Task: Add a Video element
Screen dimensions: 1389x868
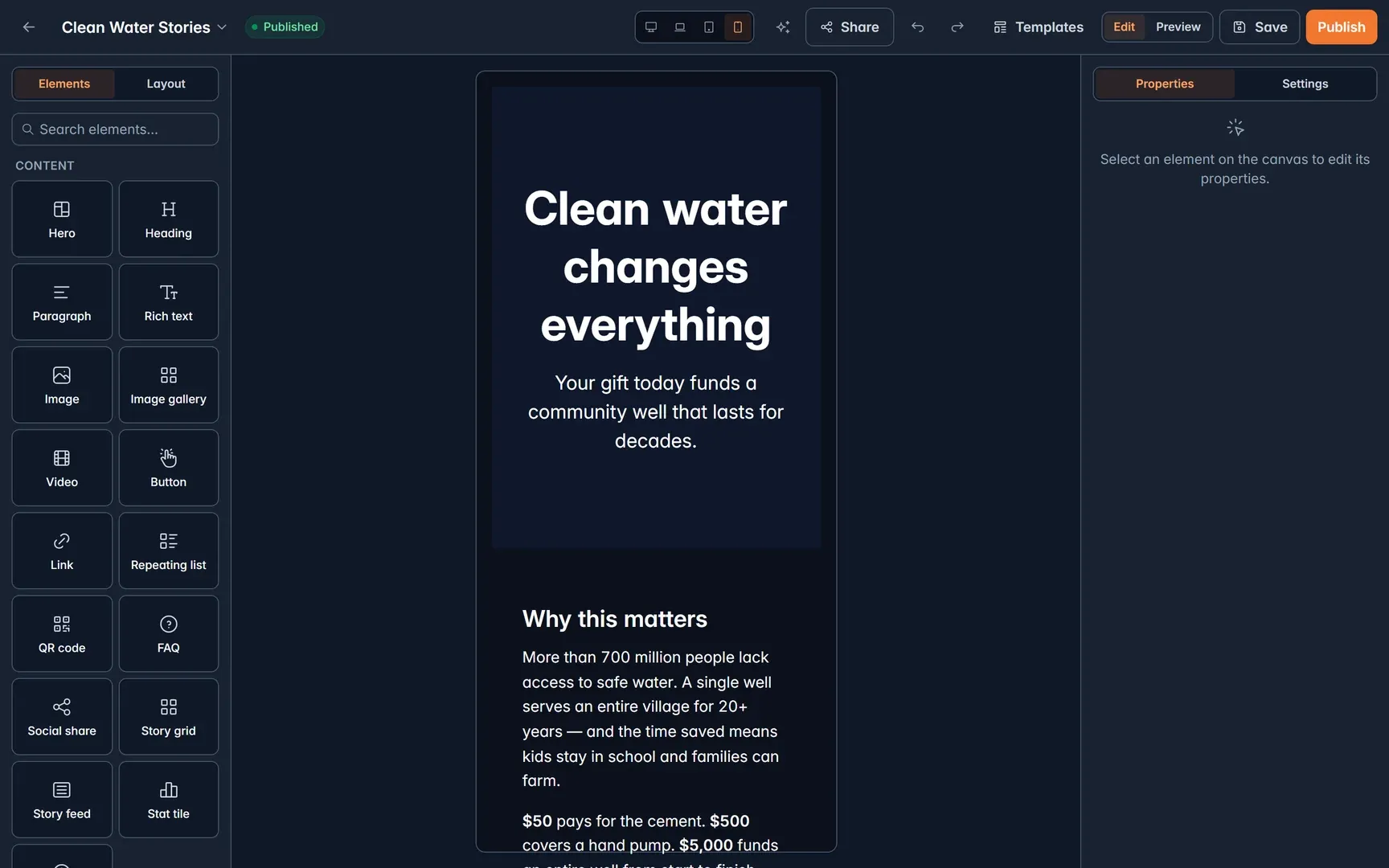Action: click(62, 468)
